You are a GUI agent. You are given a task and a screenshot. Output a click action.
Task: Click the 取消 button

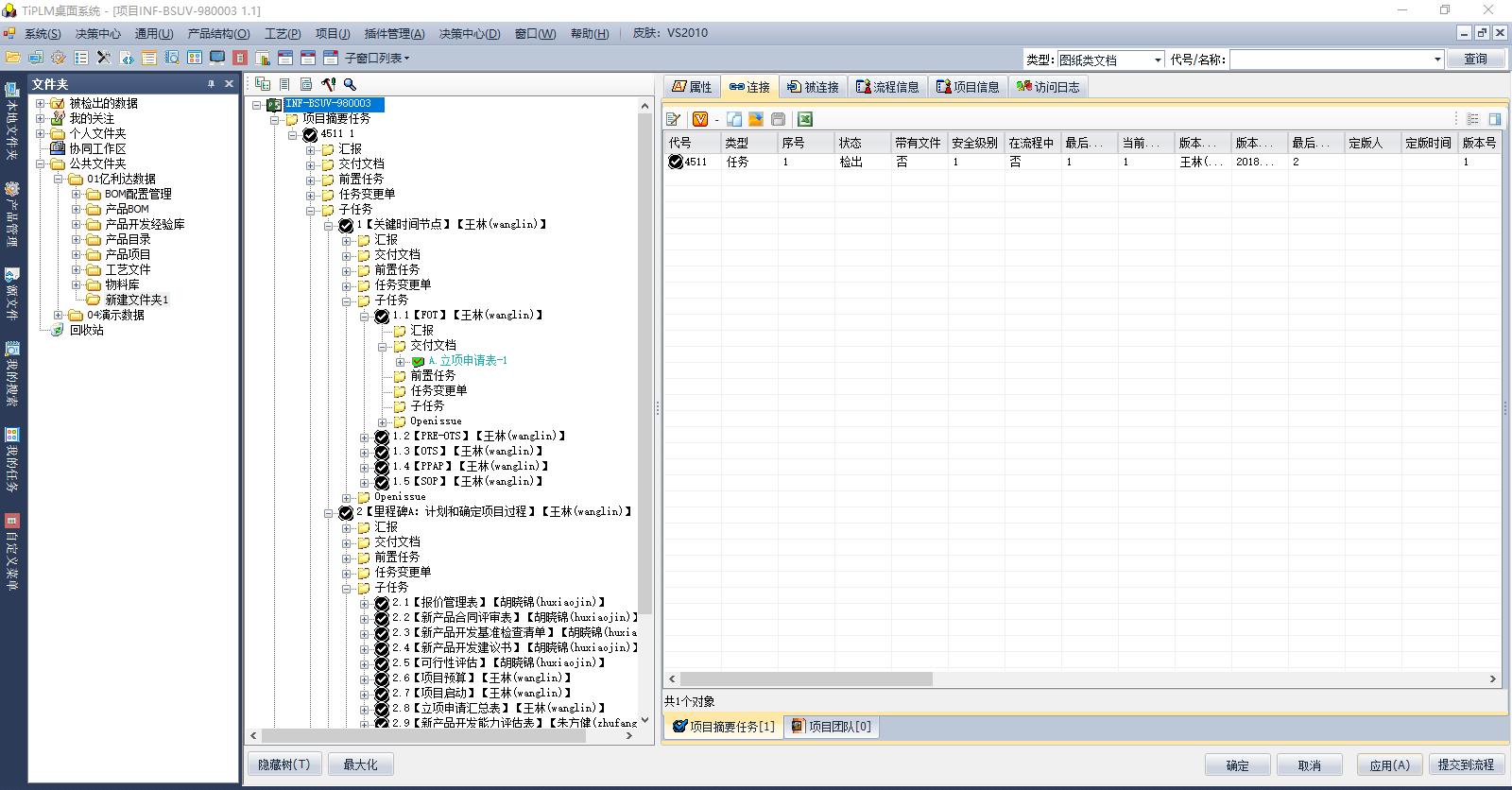pos(1309,765)
